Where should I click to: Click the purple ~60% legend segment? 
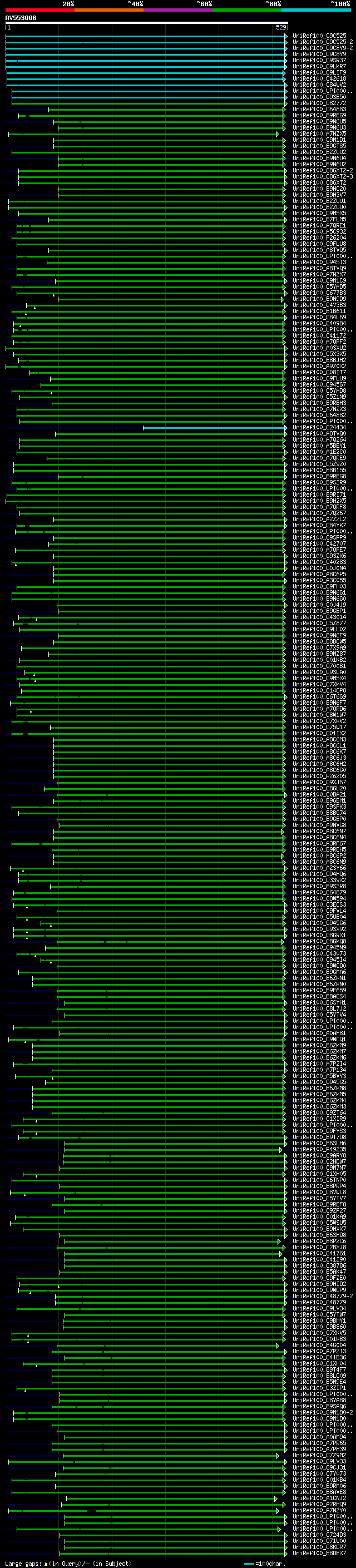[x=177, y=10]
